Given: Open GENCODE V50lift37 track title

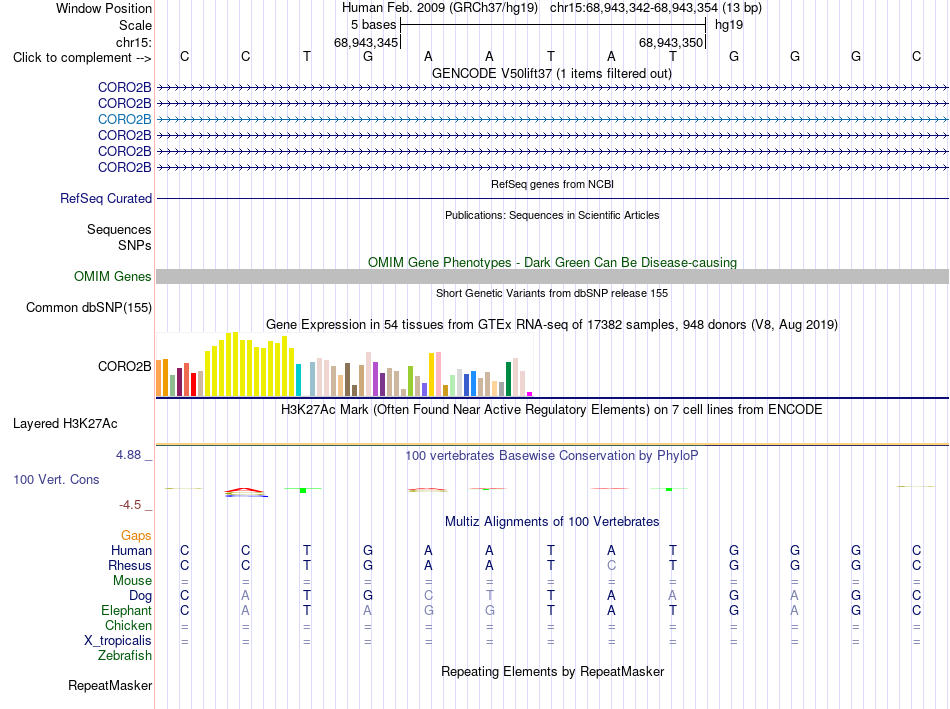Looking at the screenshot, I should click(551, 74).
